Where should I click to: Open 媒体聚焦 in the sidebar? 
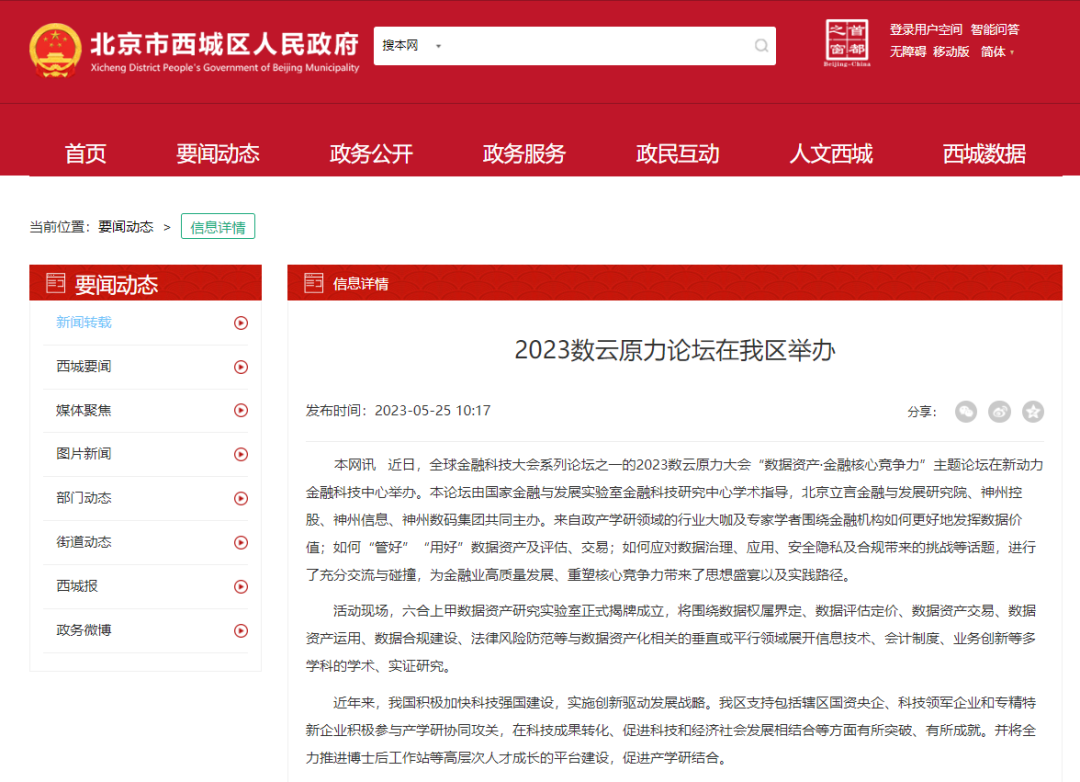(x=84, y=410)
